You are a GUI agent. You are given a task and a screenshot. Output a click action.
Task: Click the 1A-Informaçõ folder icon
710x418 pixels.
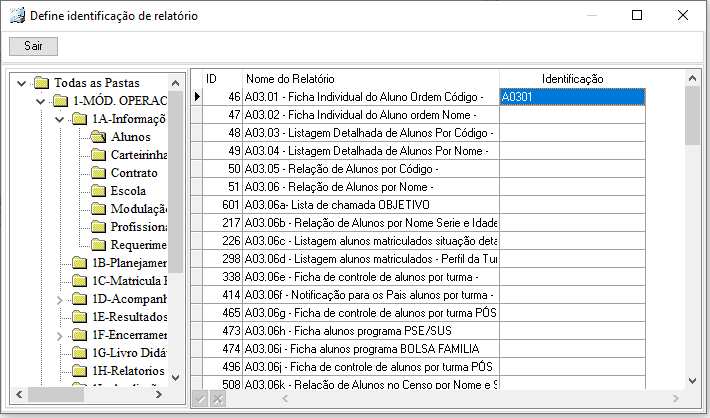(x=80, y=119)
